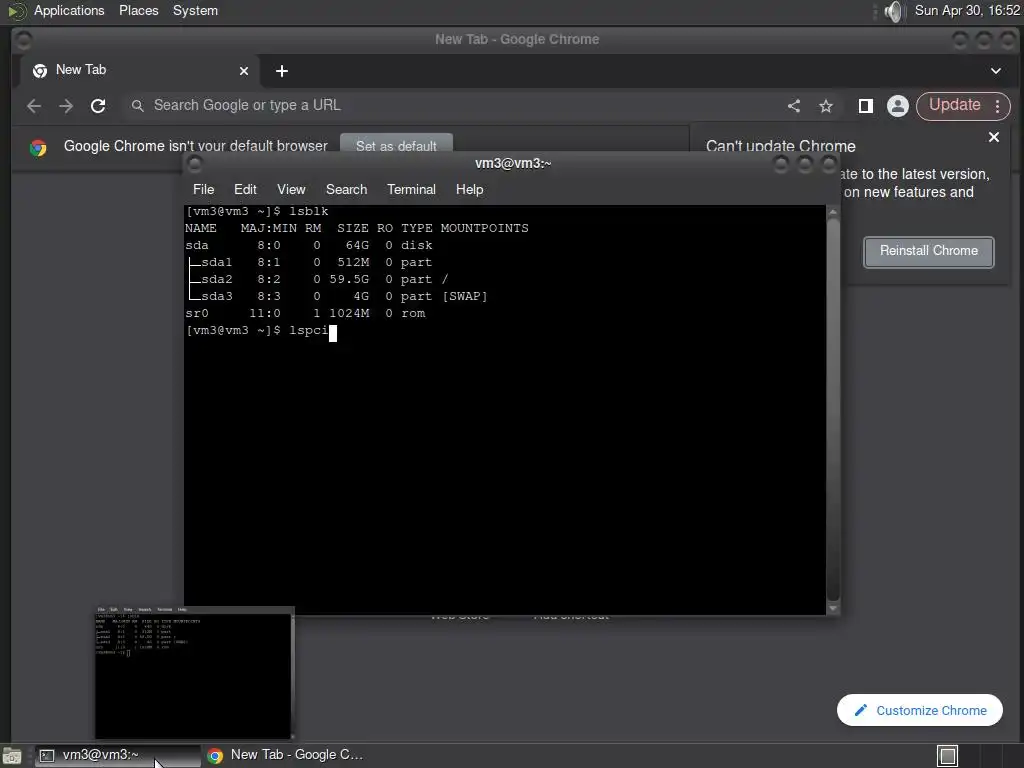Open Chrome profile avatar

pyautogui.click(x=898, y=106)
